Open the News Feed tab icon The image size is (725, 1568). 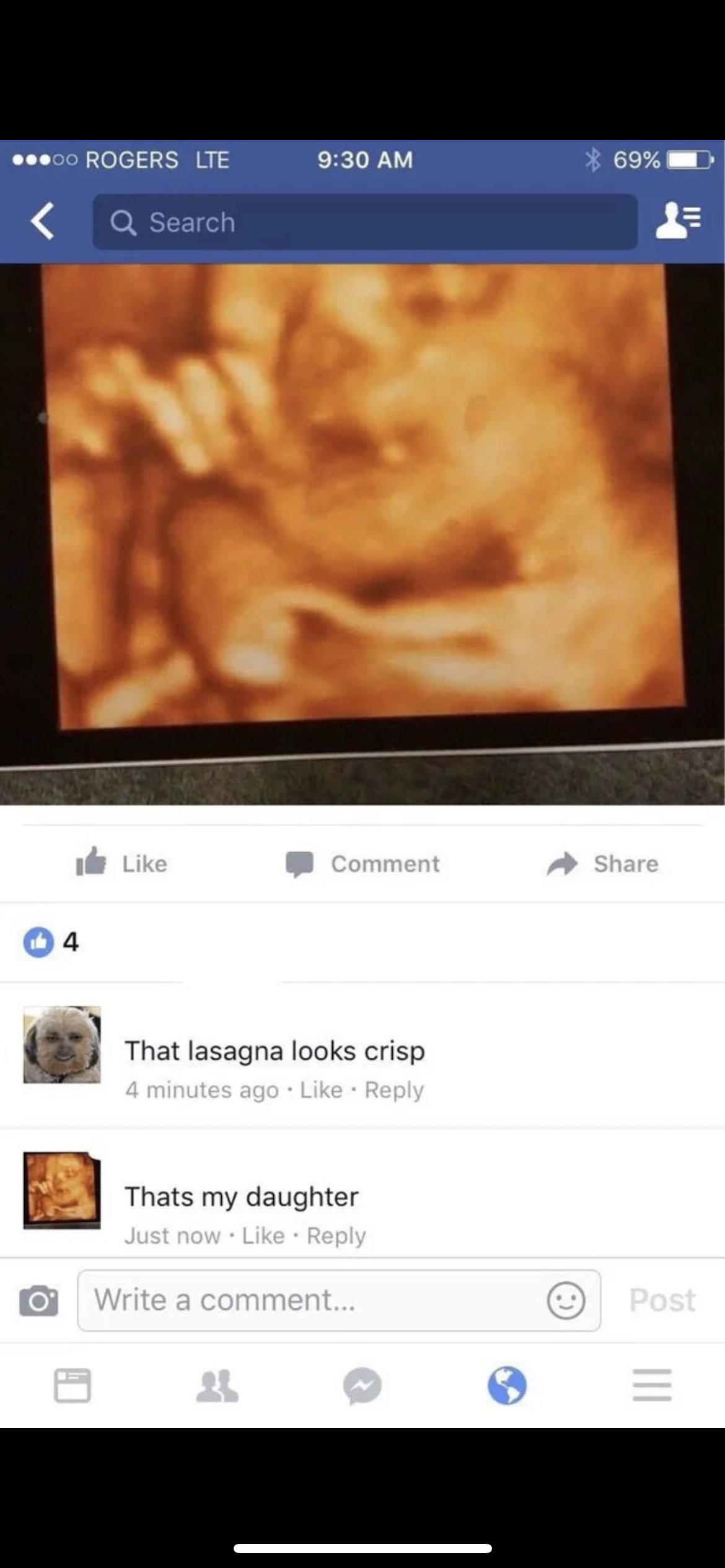point(72,1385)
